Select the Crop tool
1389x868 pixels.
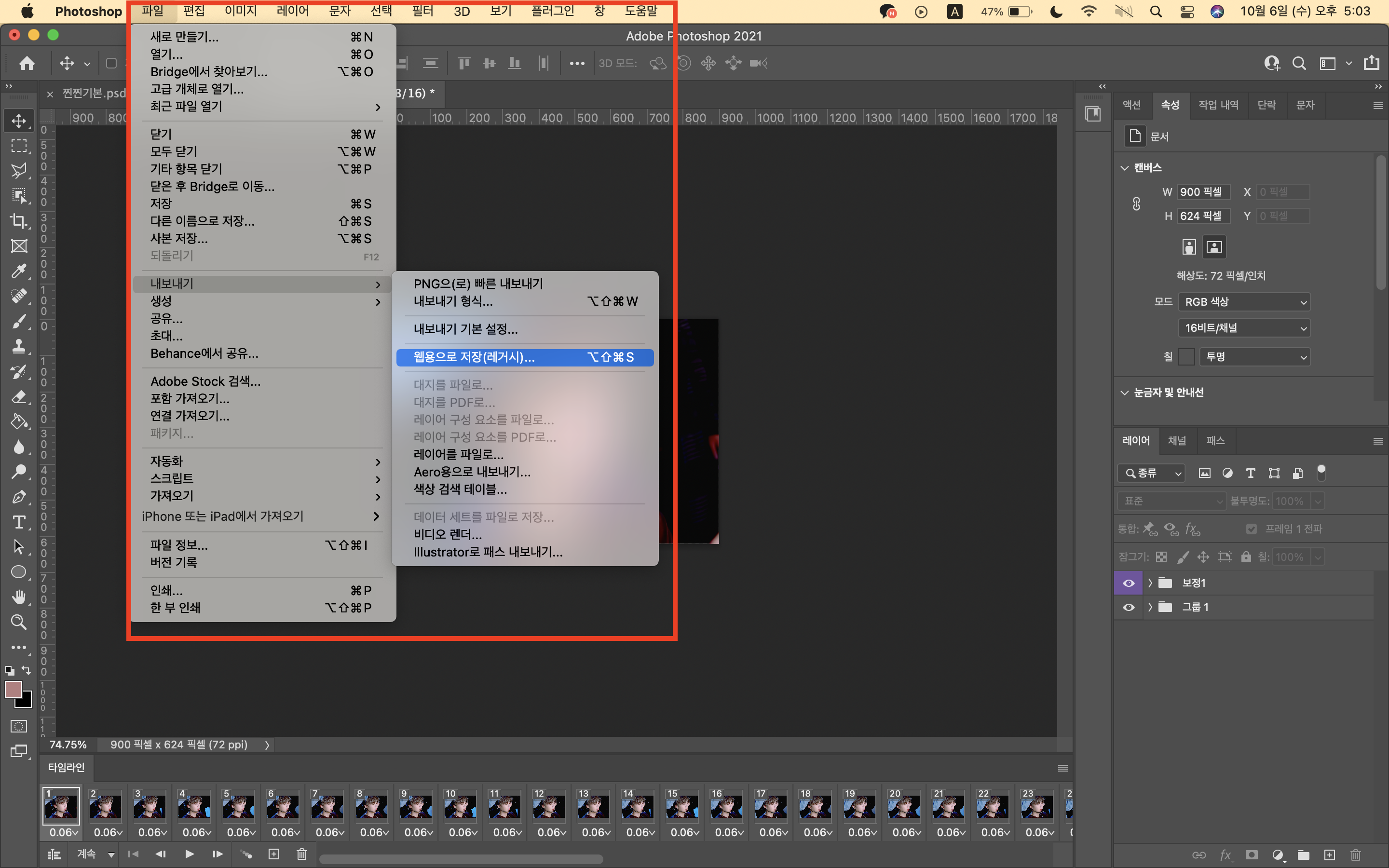click(19, 221)
